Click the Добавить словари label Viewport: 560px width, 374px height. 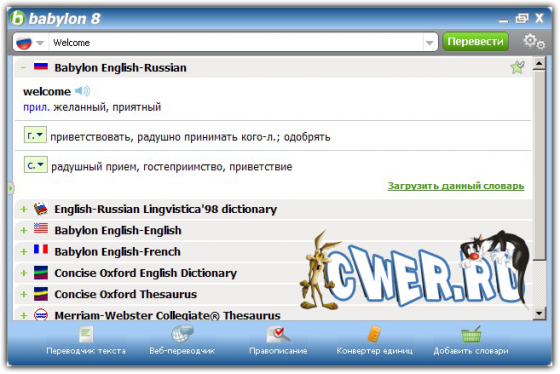click(471, 351)
